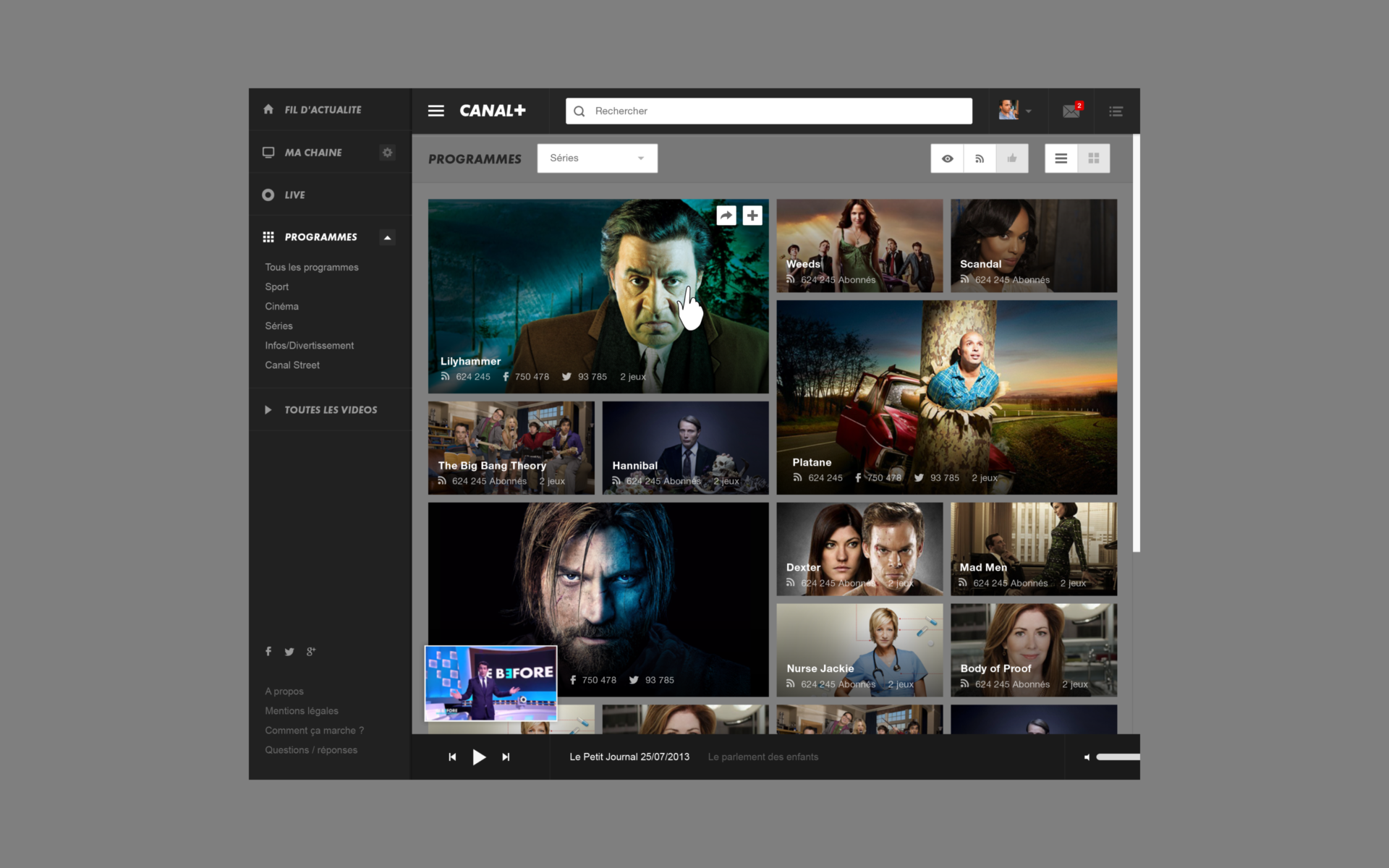Open messages via the envelope icon
Image resolution: width=1389 pixels, height=868 pixels.
tap(1071, 111)
